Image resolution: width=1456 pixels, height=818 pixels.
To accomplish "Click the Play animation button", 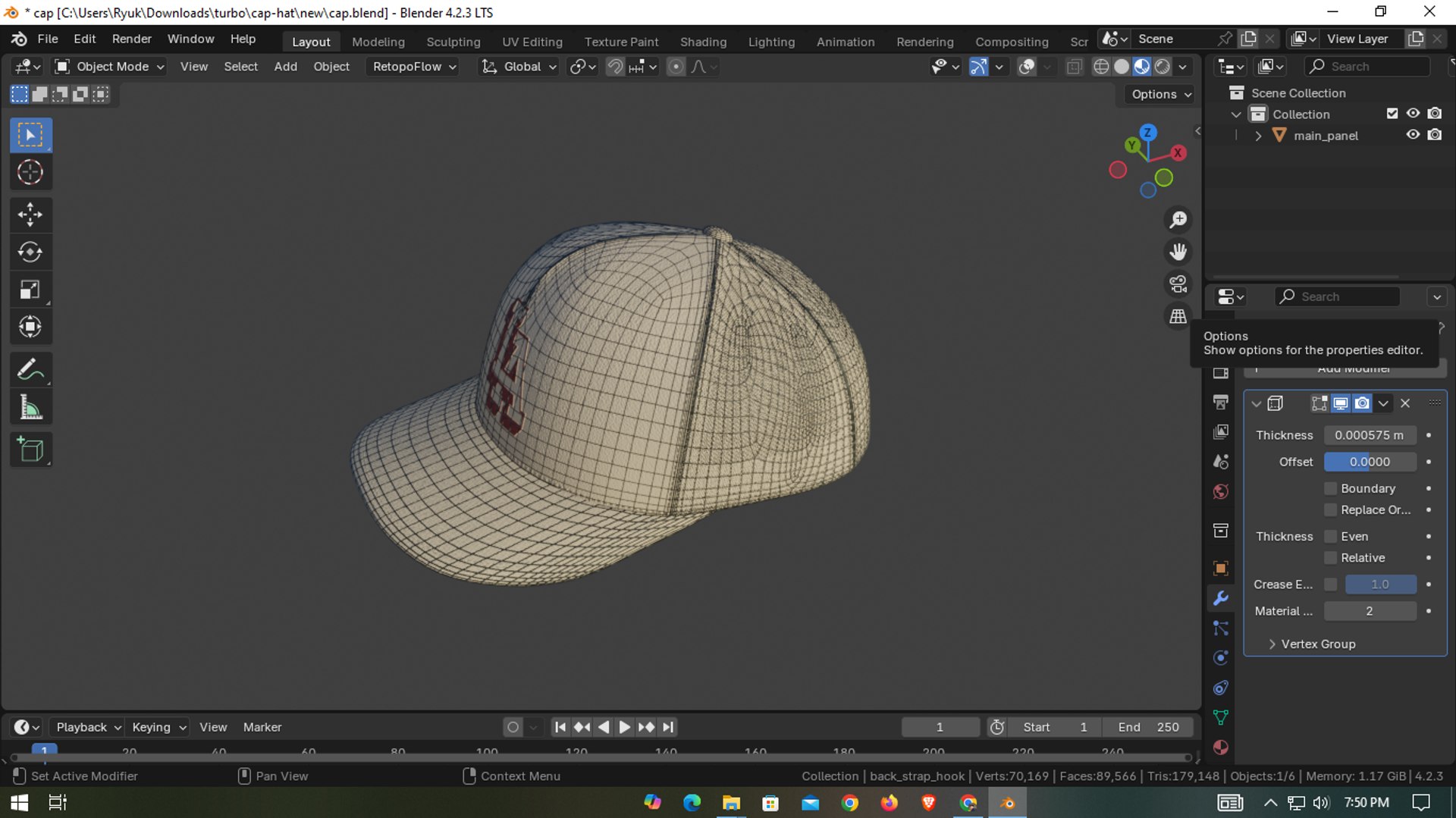I will (624, 727).
